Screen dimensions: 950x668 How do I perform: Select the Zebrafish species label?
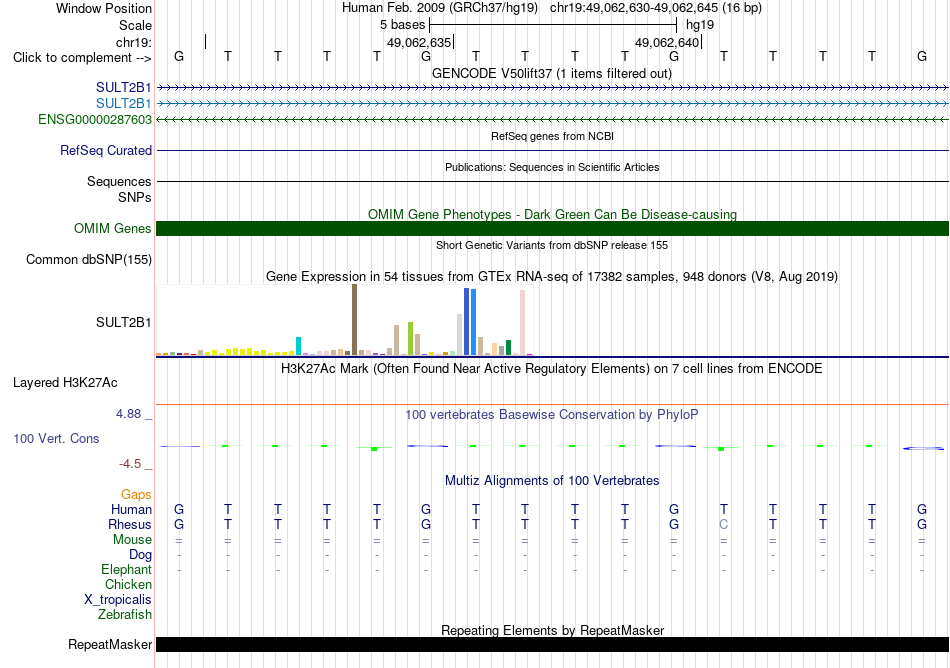click(x=125, y=614)
